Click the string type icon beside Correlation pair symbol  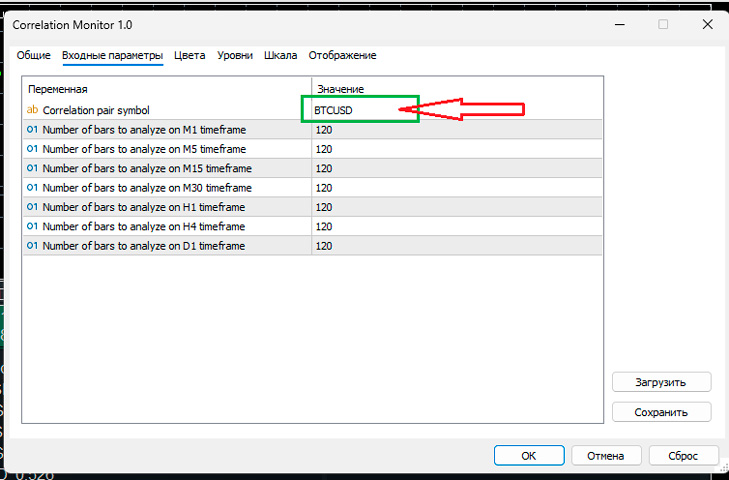point(32,110)
